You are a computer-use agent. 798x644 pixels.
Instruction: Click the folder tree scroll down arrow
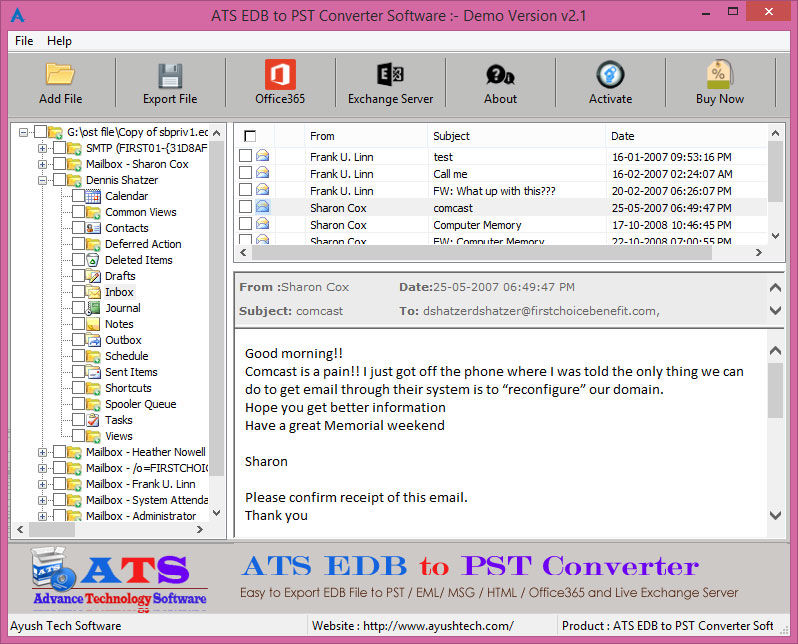pyautogui.click(x=217, y=513)
